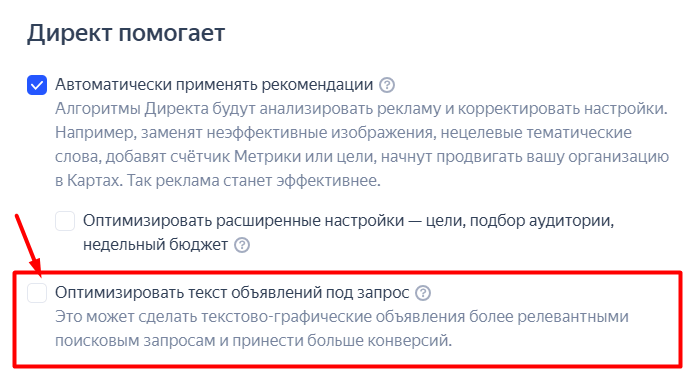The height and width of the screenshot is (379, 698).
Task: Click sentence Так реклама станет эффективнее
Action: coord(254,181)
